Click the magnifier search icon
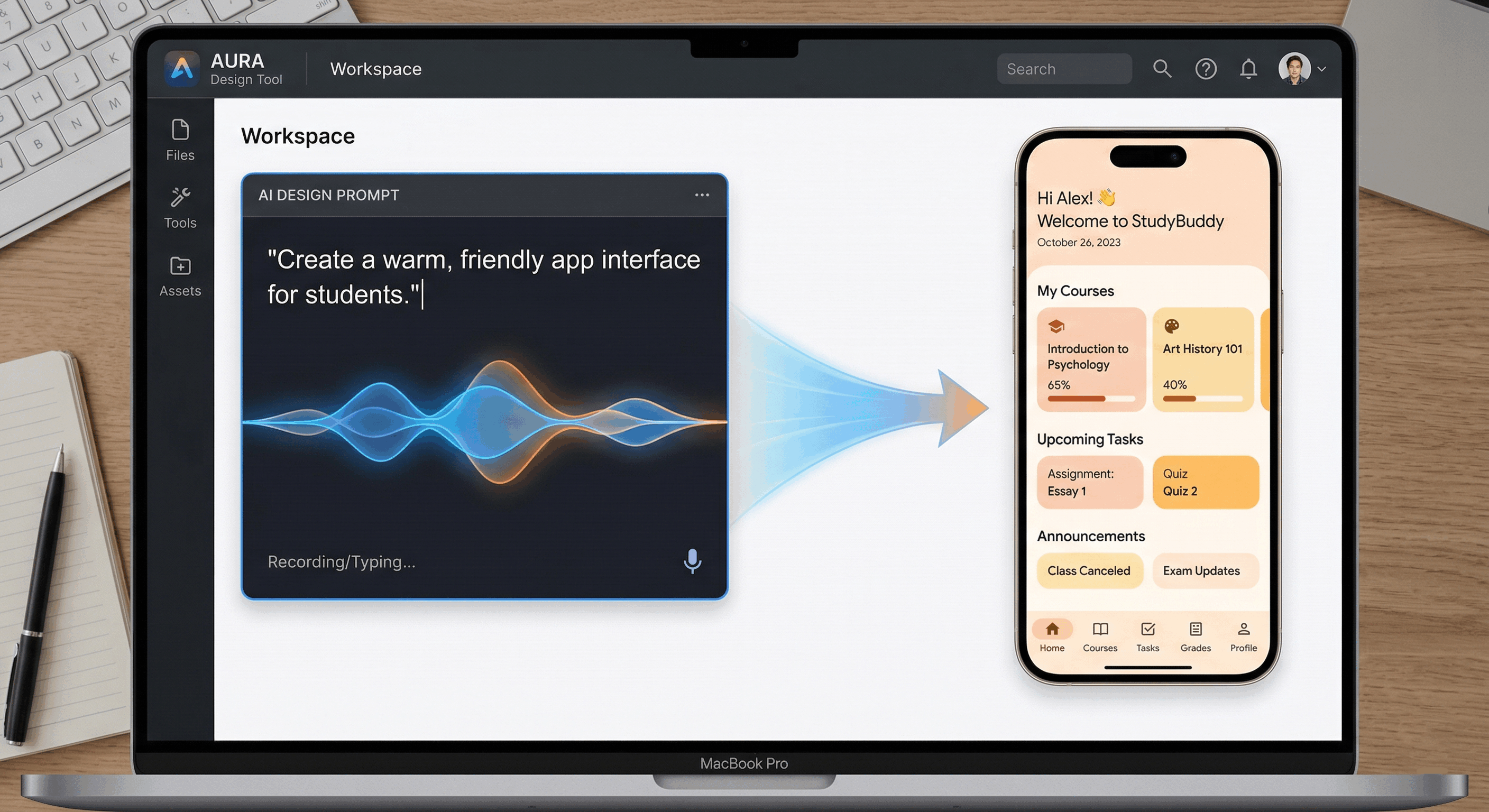The height and width of the screenshot is (812, 1489). (1162, 69)
